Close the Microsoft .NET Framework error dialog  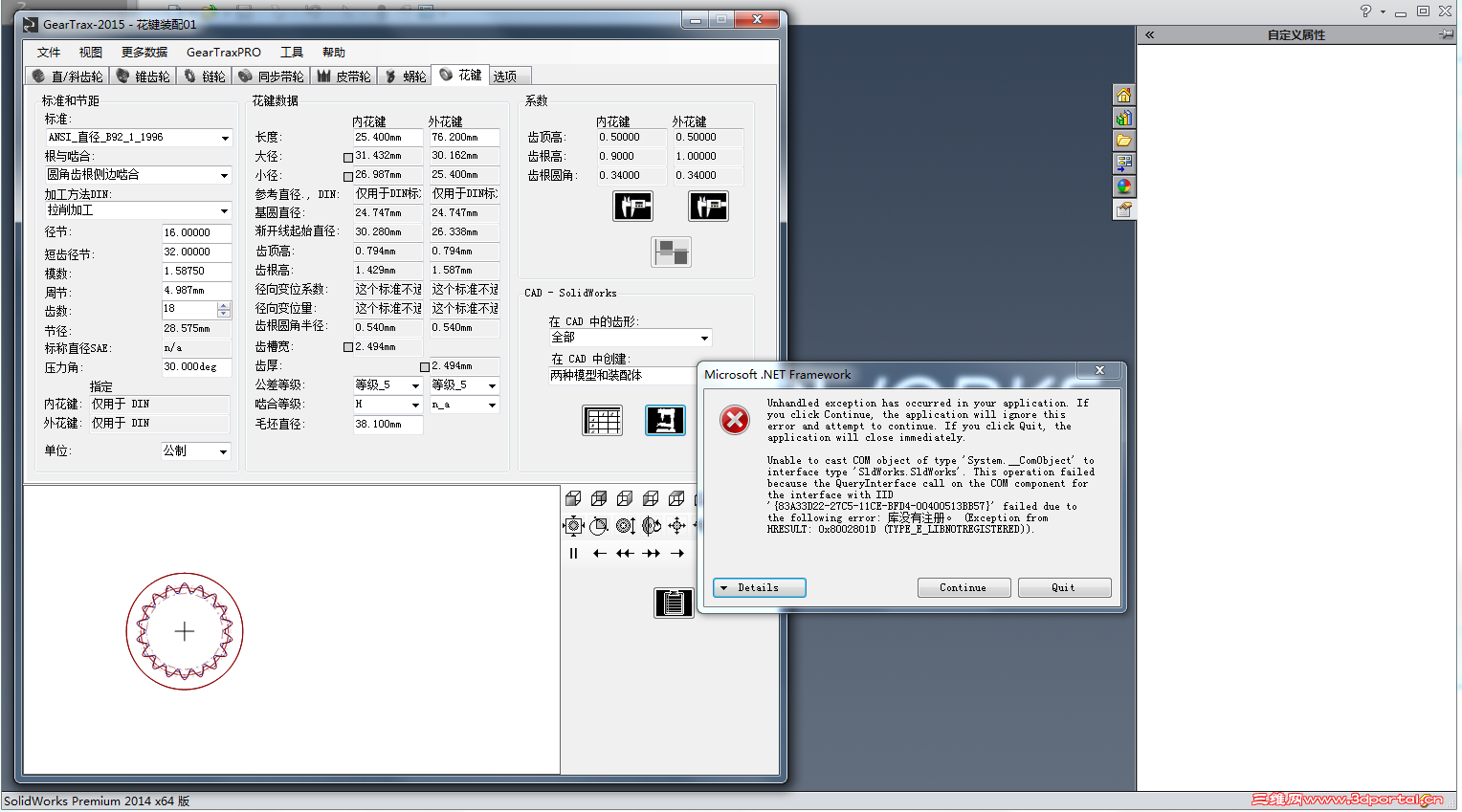point(1099,370)
